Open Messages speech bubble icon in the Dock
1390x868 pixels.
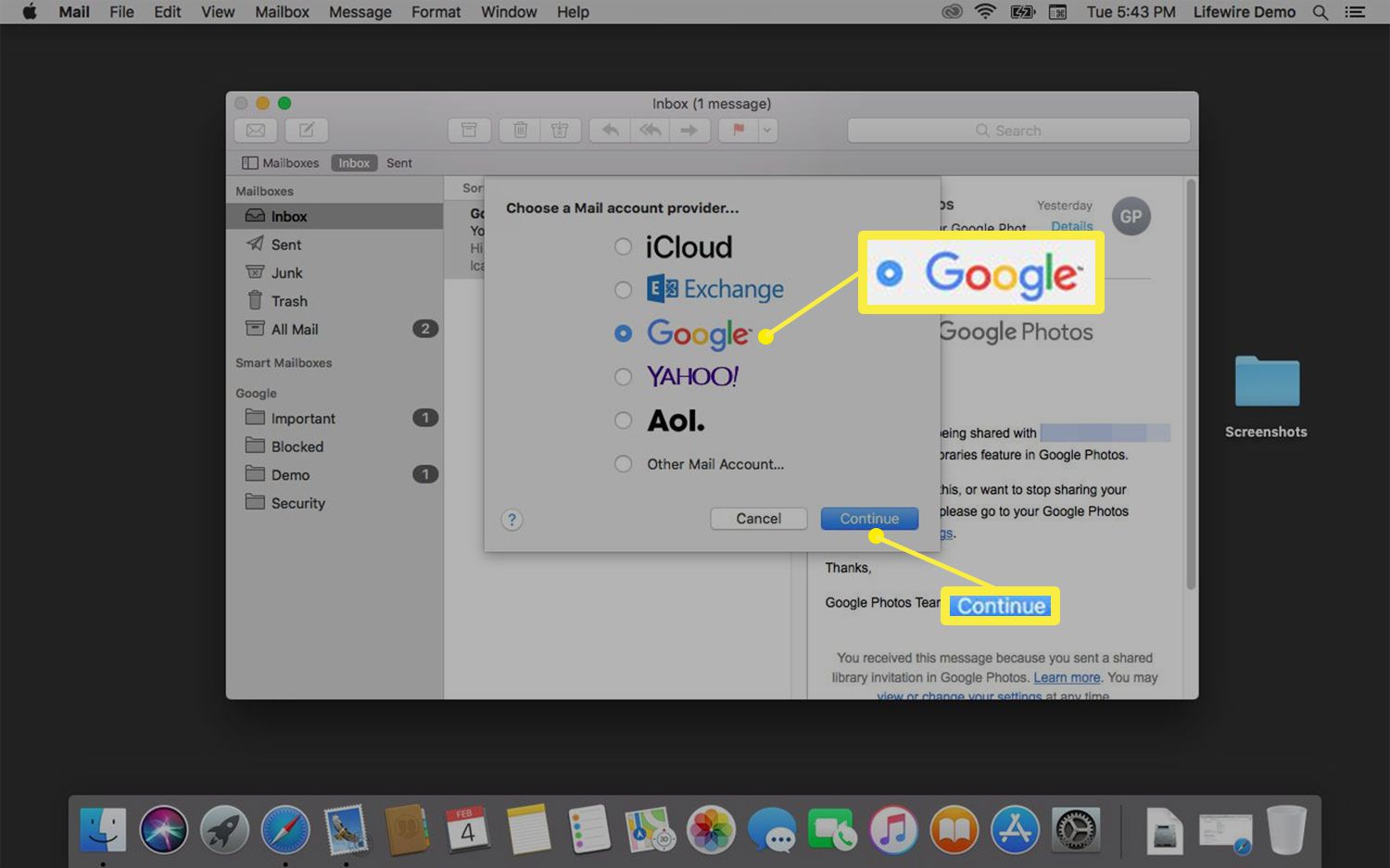tap(772, 829)
